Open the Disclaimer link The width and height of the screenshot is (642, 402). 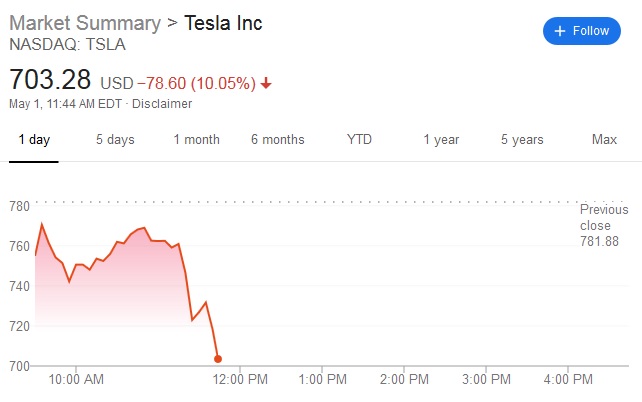tap(162, 103)
